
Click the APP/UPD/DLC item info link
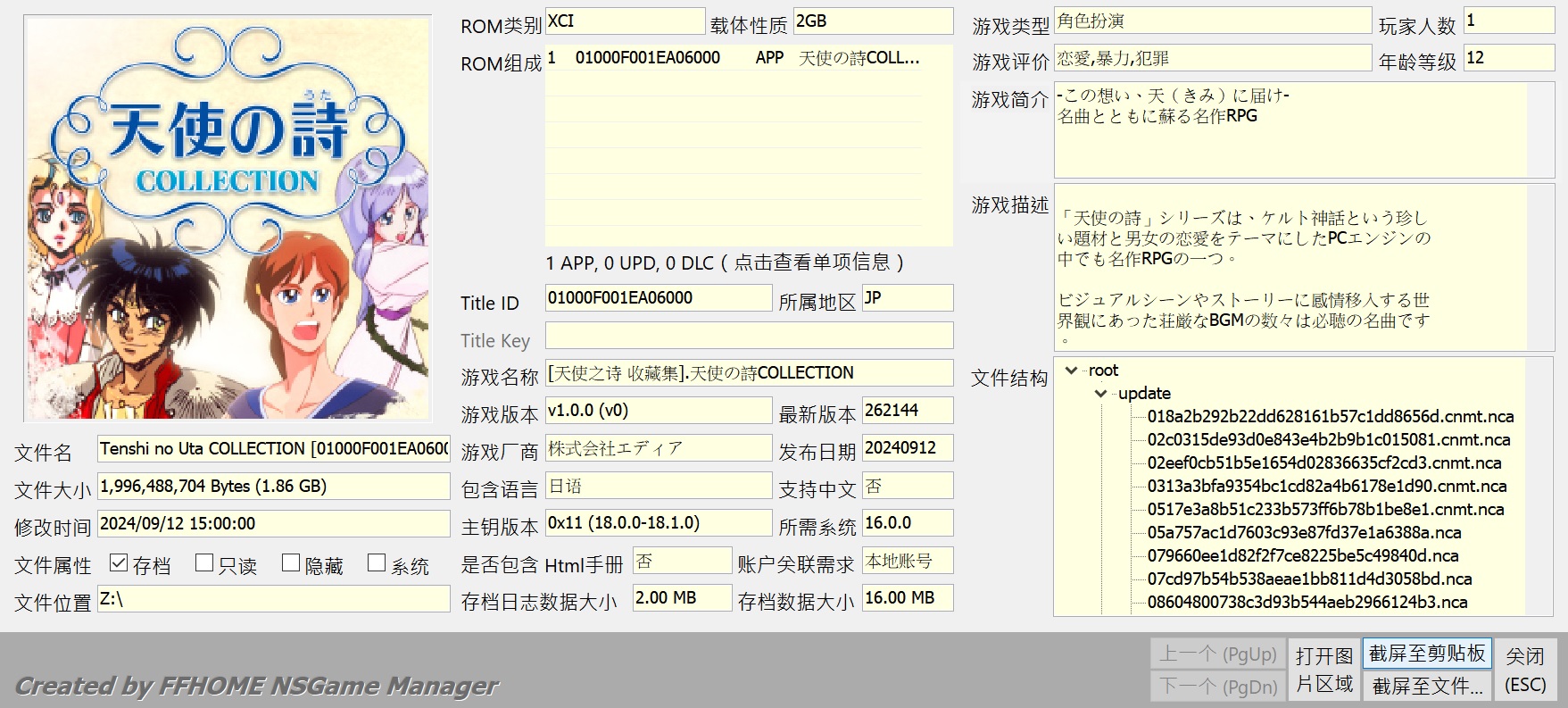pos(725,262)
